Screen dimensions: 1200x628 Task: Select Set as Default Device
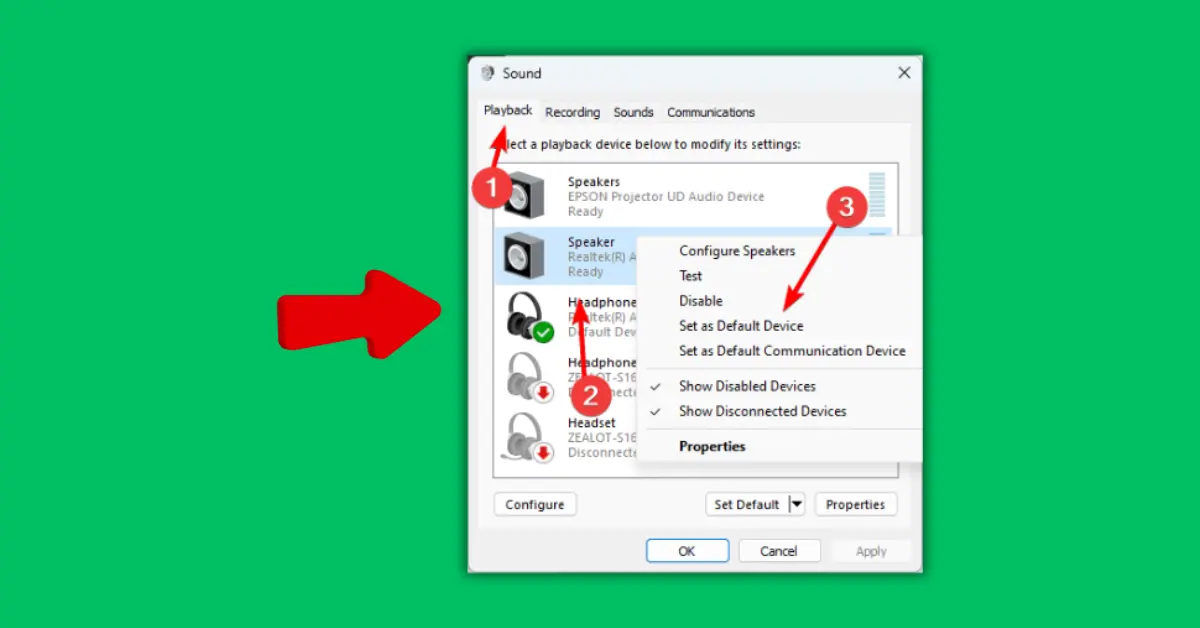pos(742,325)
